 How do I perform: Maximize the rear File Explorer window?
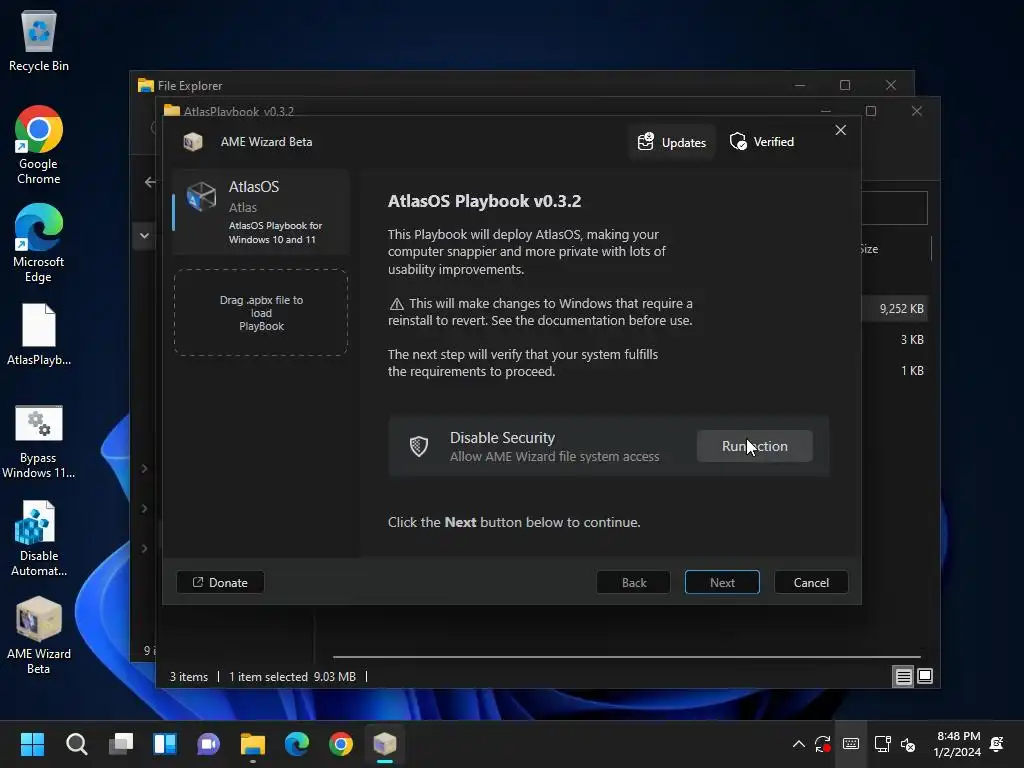click(x=845, y=85)
